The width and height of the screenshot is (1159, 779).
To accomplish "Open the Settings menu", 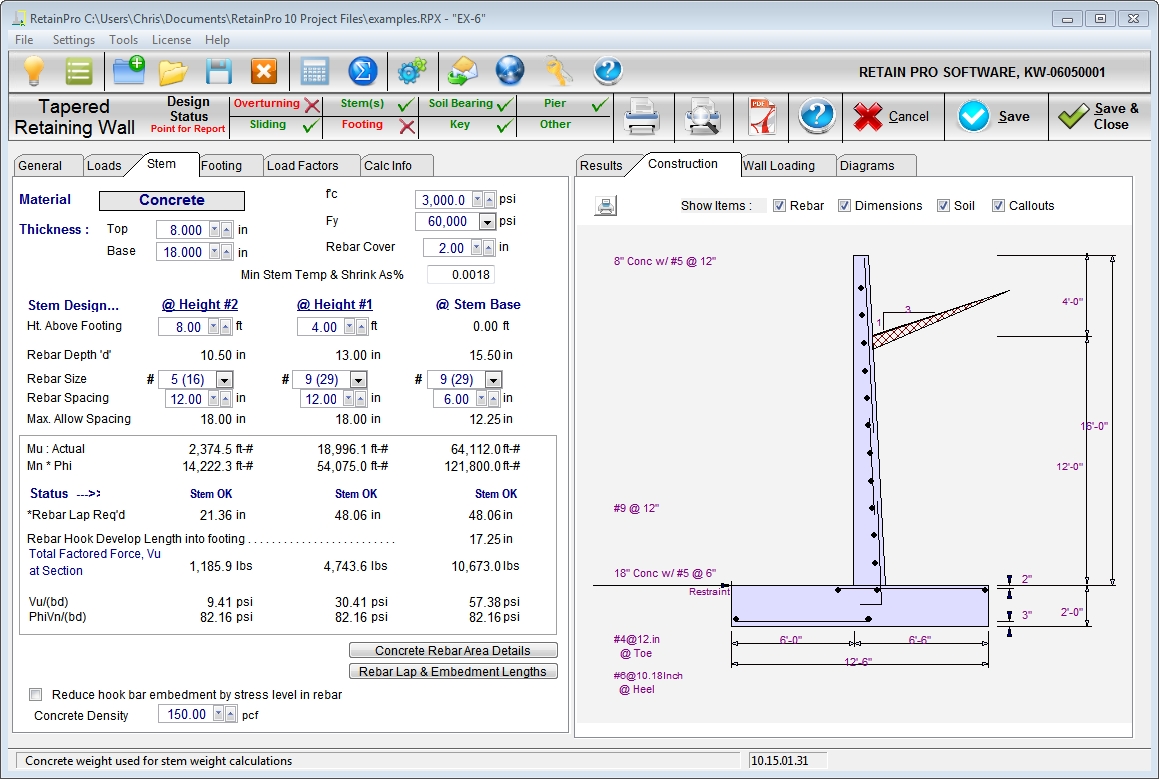I will tap(74, 40).
